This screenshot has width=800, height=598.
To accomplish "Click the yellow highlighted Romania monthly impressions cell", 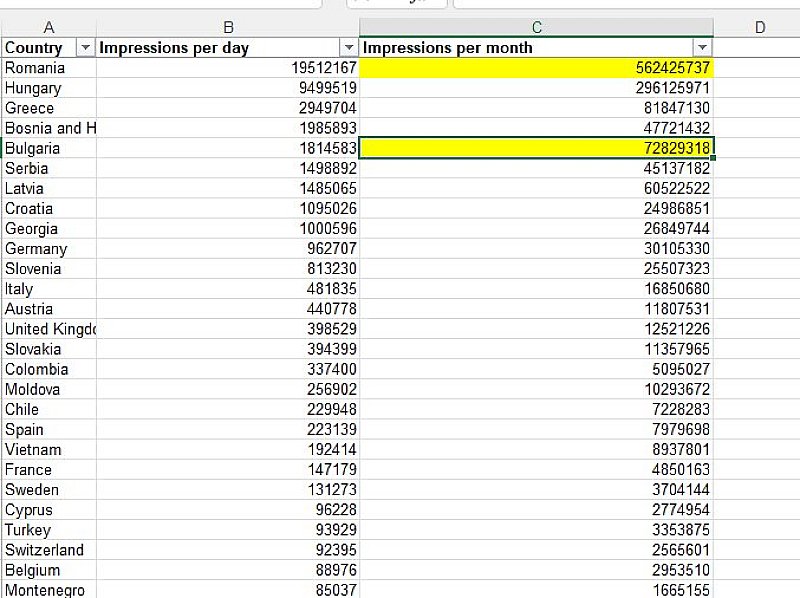I will point(536,68).
